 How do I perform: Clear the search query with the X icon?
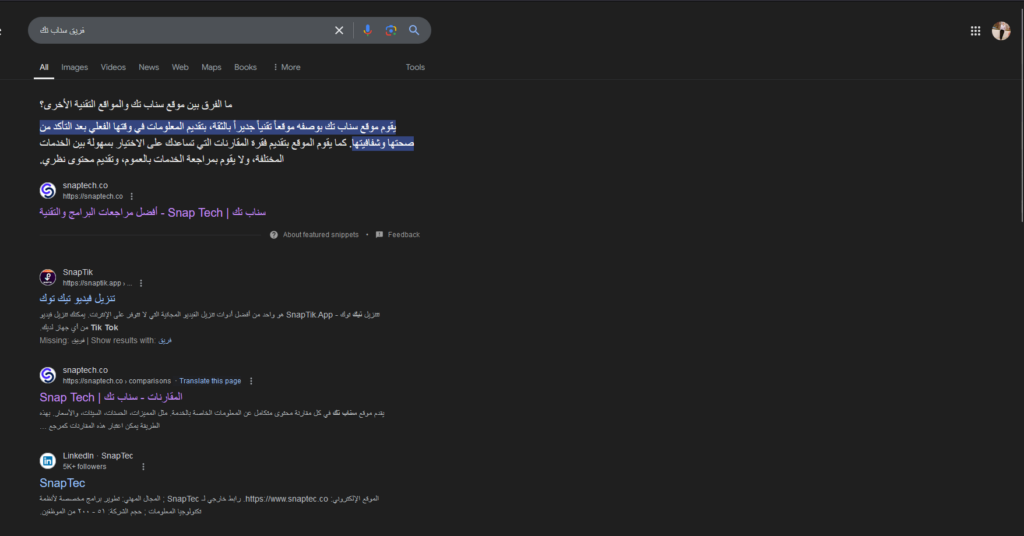[339, 30]
